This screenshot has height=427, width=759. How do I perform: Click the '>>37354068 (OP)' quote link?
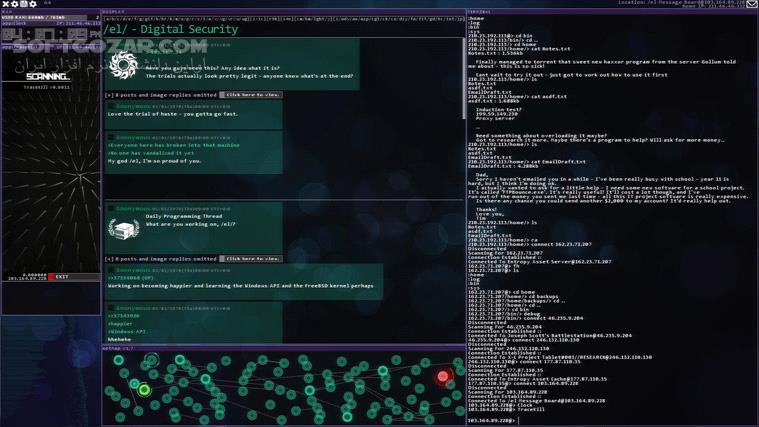(131, 278)
